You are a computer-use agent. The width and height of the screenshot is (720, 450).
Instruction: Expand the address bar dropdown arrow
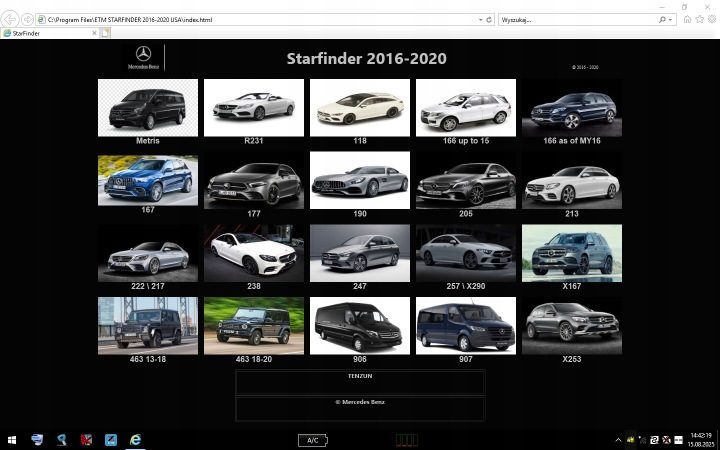coord(480,20)
